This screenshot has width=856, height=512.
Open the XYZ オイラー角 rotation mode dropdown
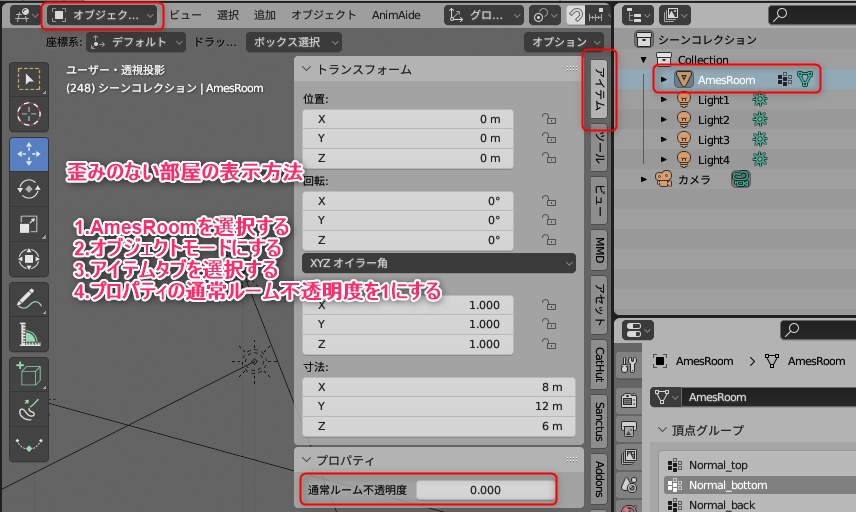(438, 263)
